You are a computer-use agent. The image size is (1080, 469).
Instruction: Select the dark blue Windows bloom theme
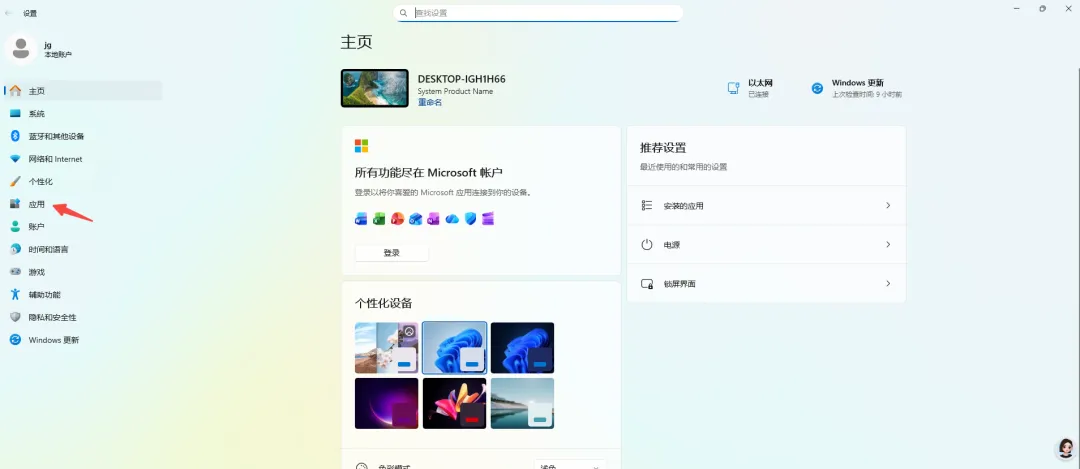click(522, 348)
